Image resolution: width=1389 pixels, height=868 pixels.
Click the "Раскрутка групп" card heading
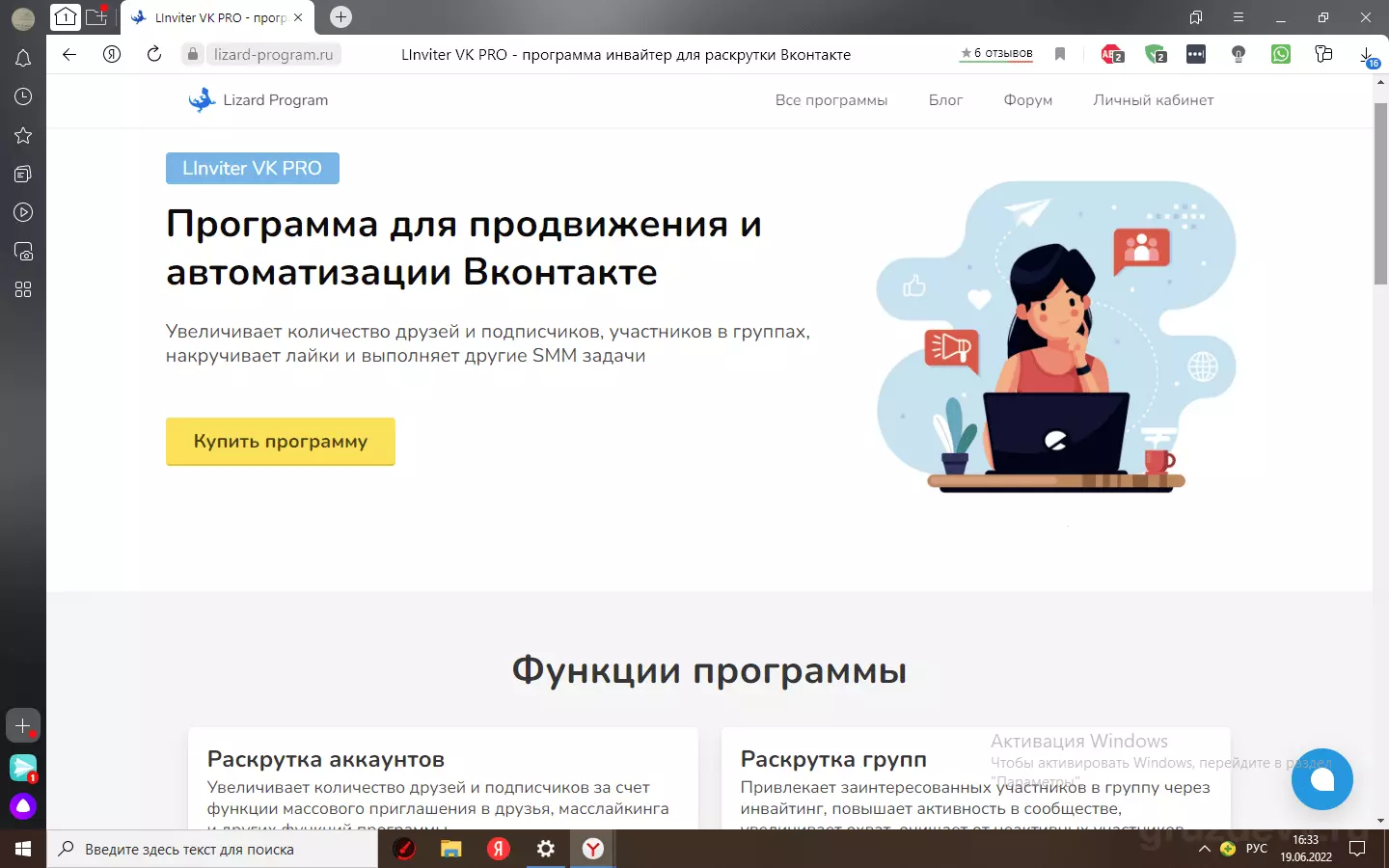[833, 759]
